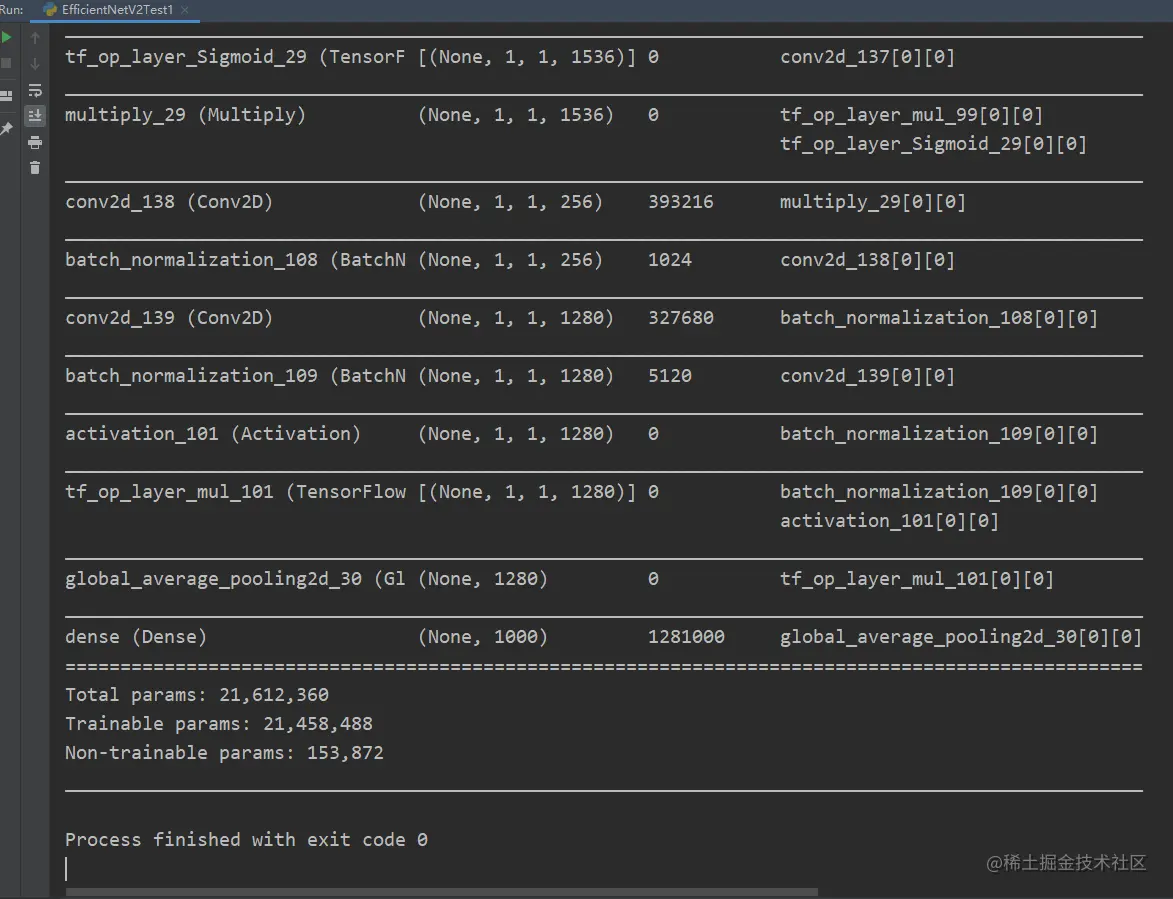Click the horizontal scrollbar at the console bottom

tap(441, 892)
